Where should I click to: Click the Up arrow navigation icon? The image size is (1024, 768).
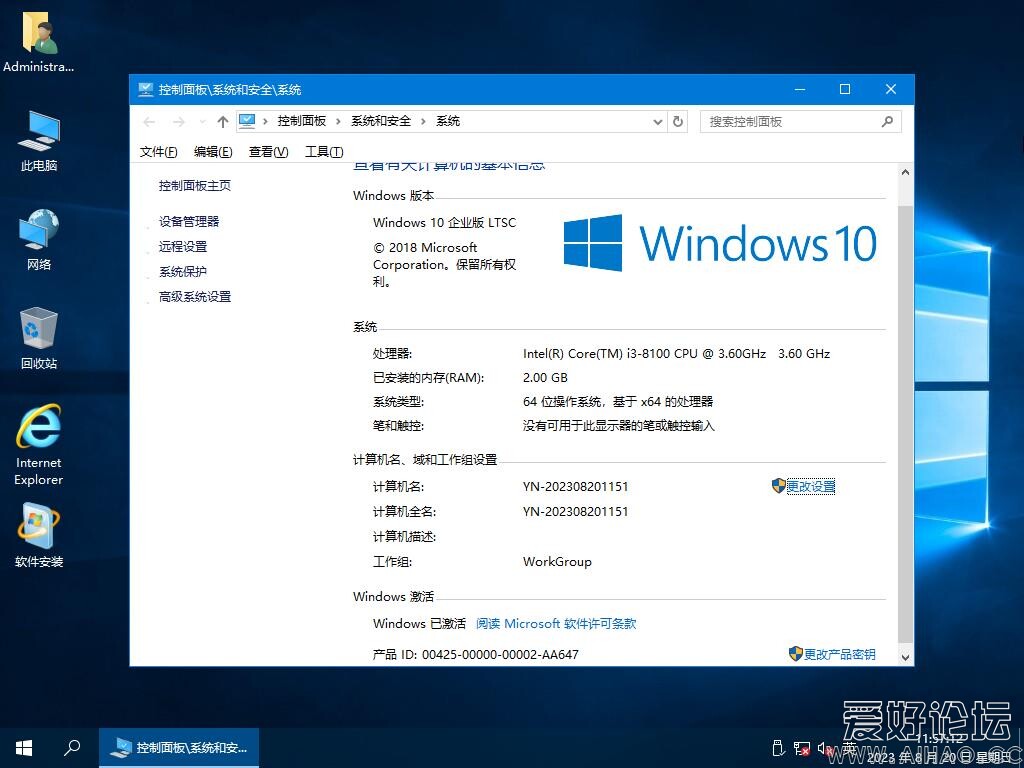coord(222,122)
